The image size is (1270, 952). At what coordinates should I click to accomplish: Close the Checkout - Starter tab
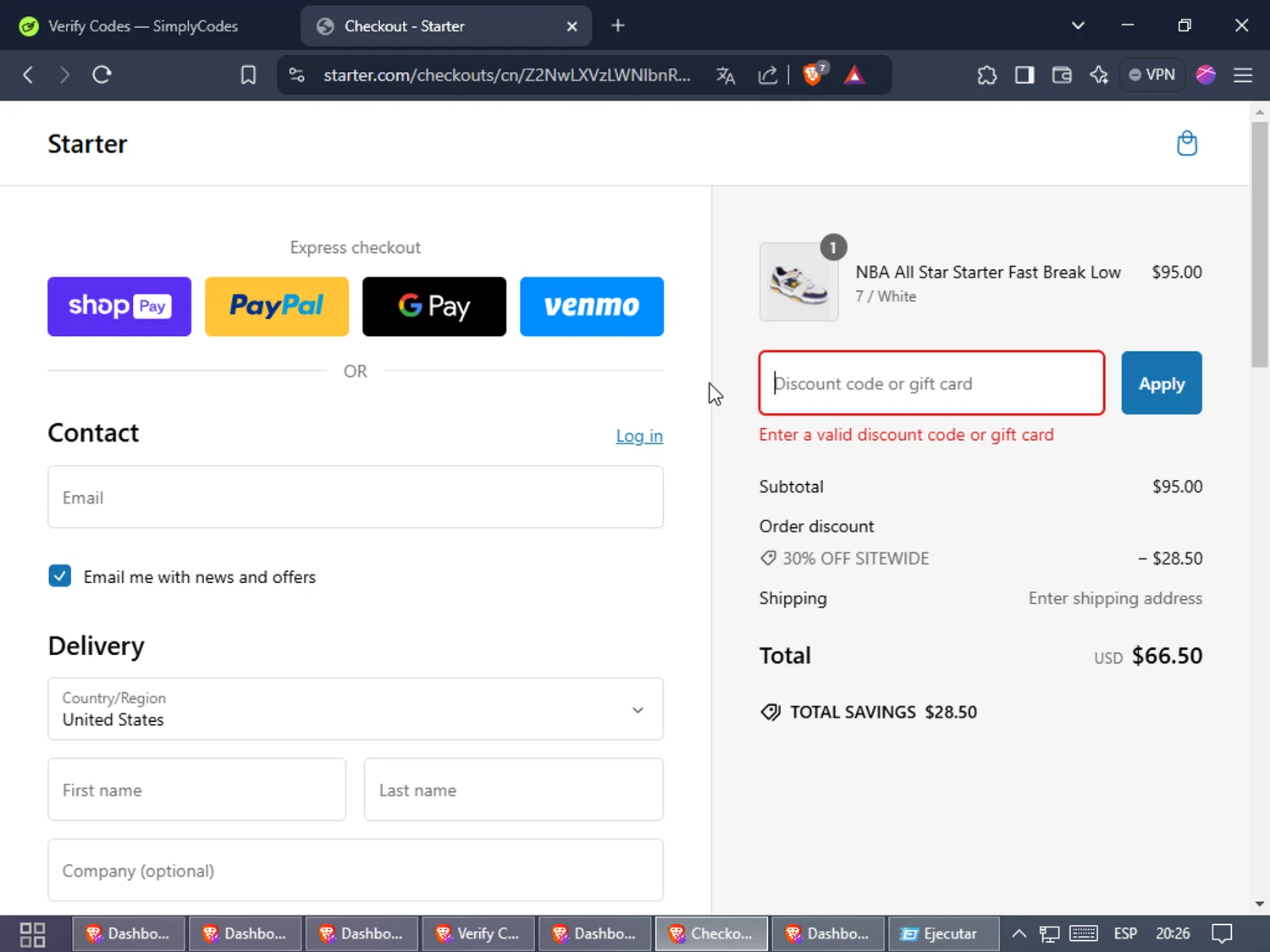coord(572,26)
